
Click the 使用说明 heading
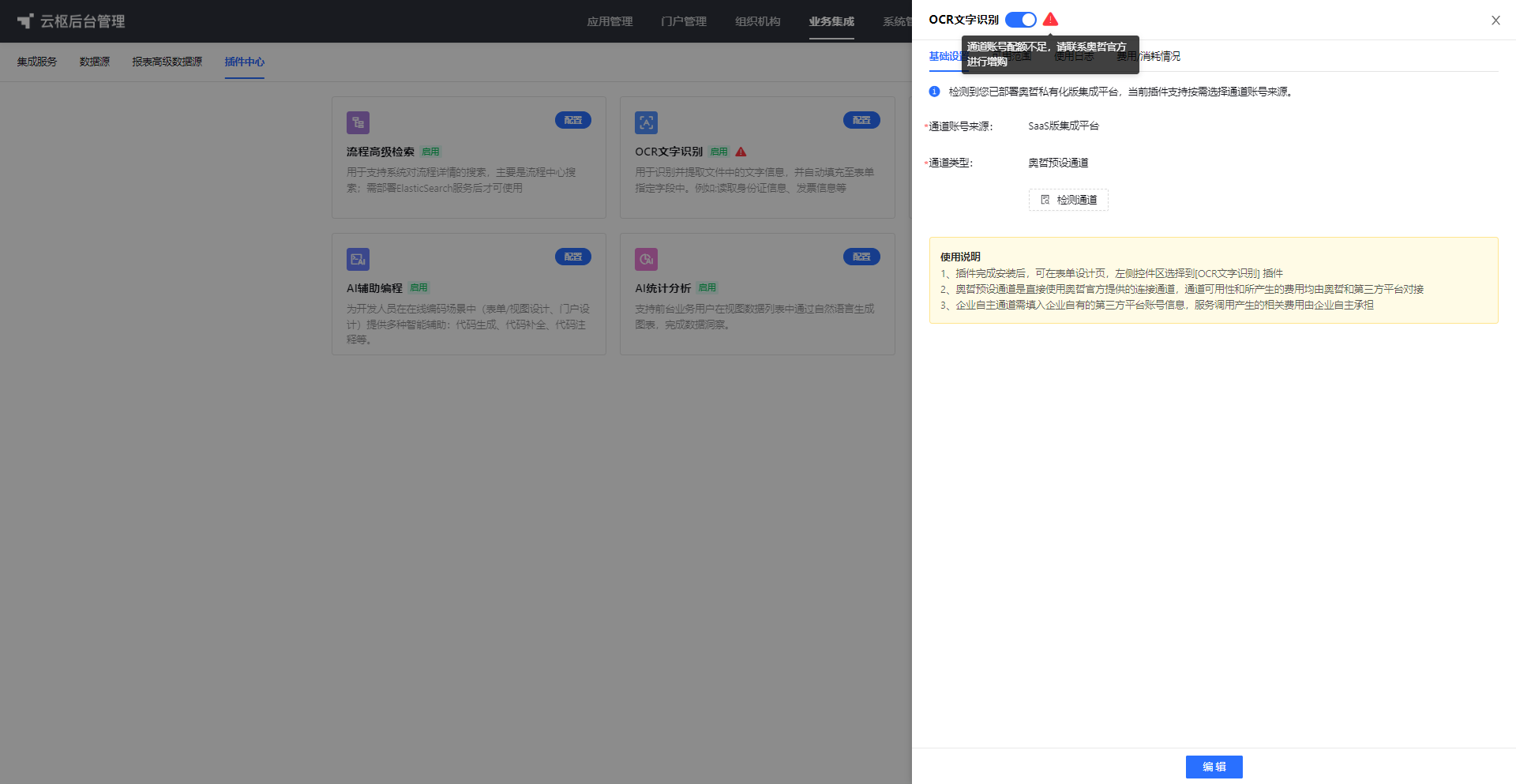[960, 257]
